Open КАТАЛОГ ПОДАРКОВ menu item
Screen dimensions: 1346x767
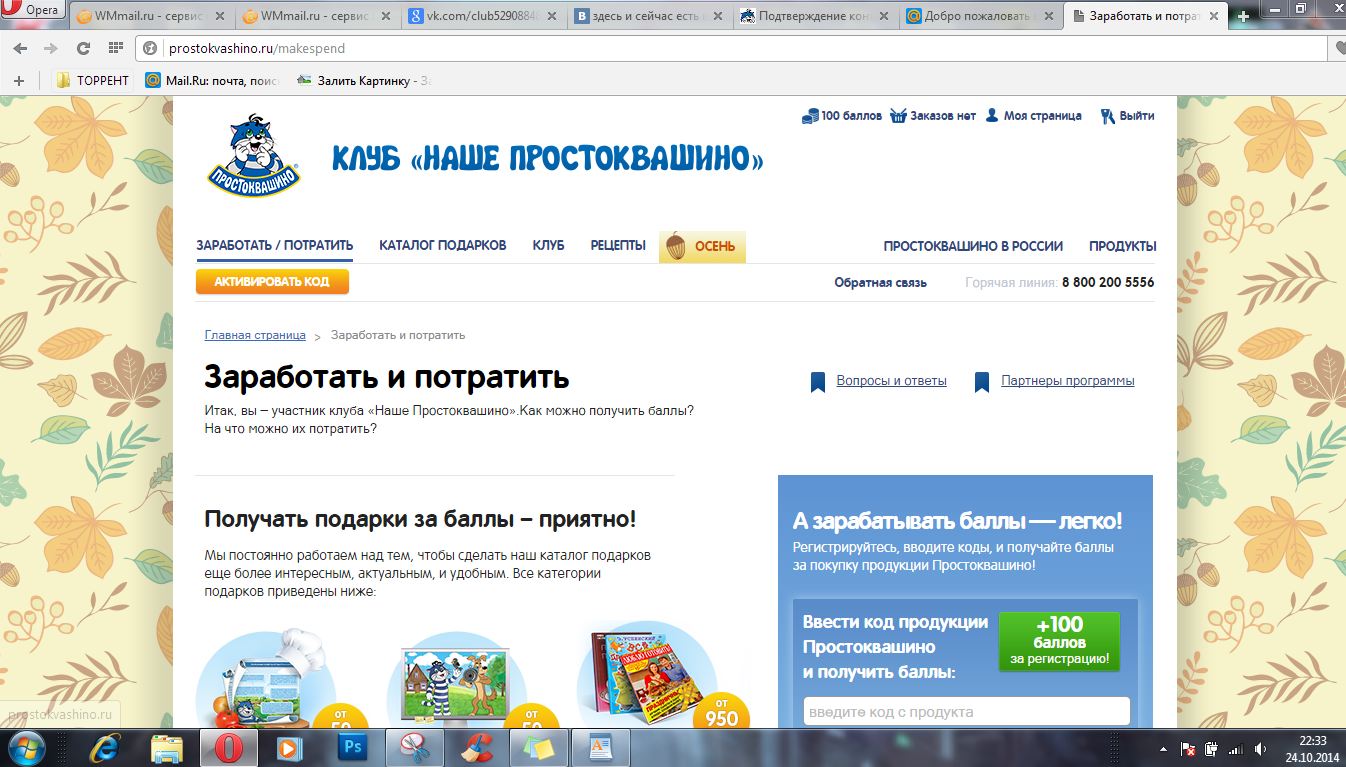(x=443, y=246)
